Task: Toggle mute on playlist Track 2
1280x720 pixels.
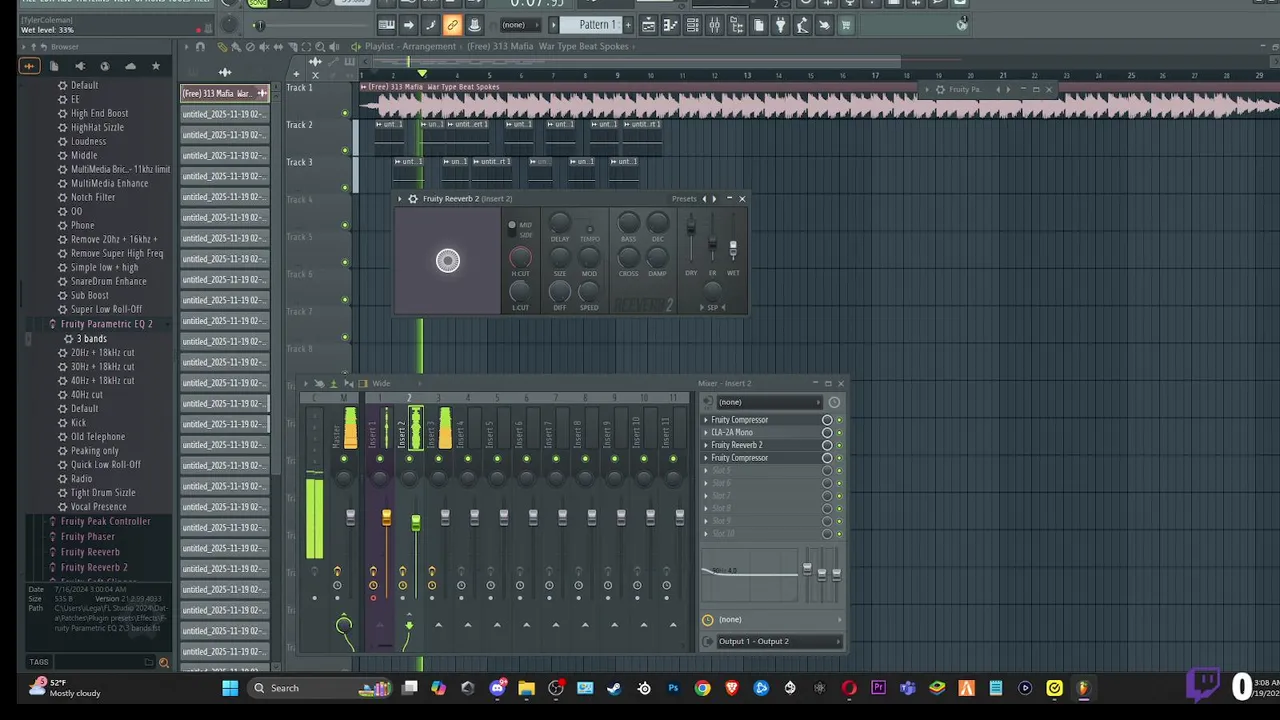Action: point(345,150)
